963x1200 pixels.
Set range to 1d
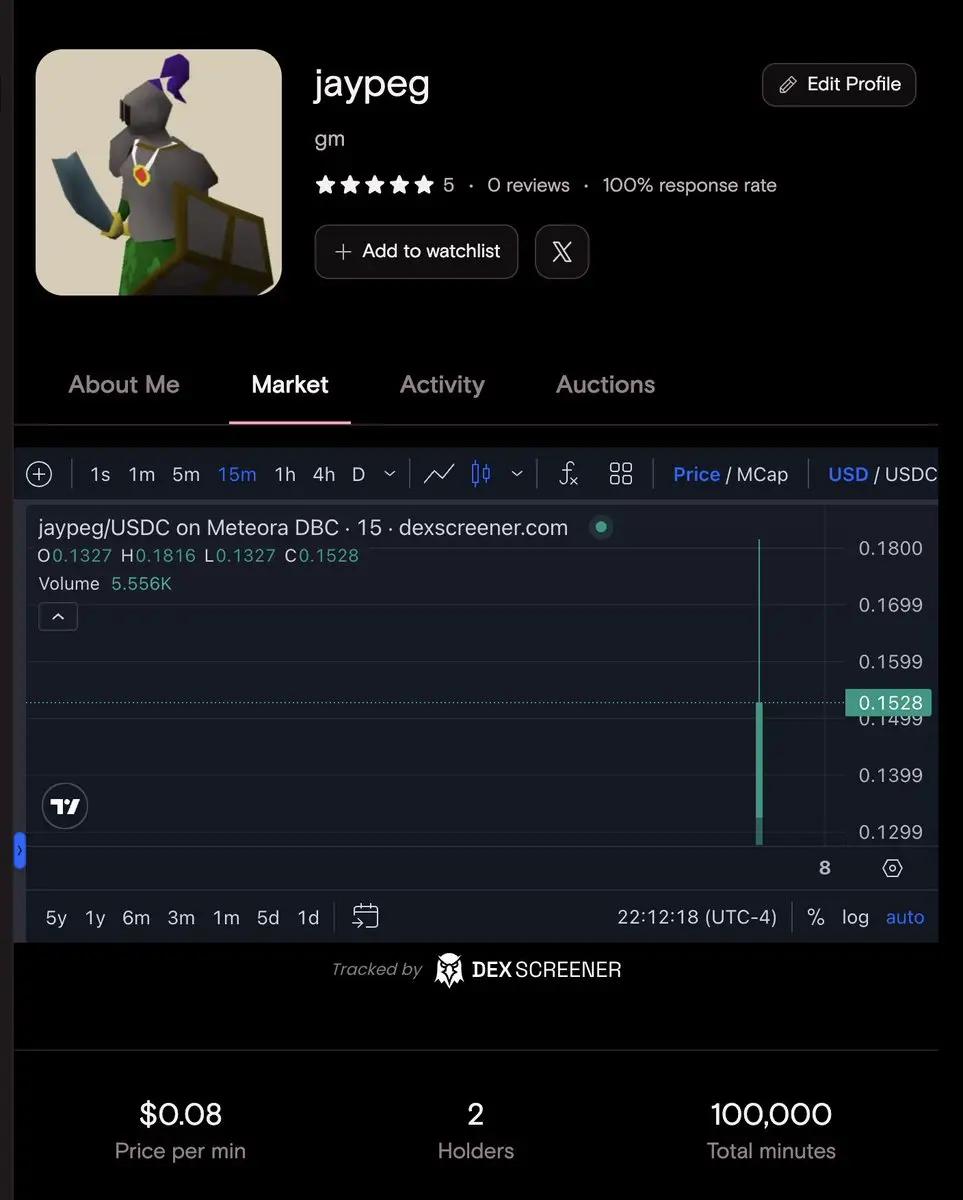tap(308, 918)
